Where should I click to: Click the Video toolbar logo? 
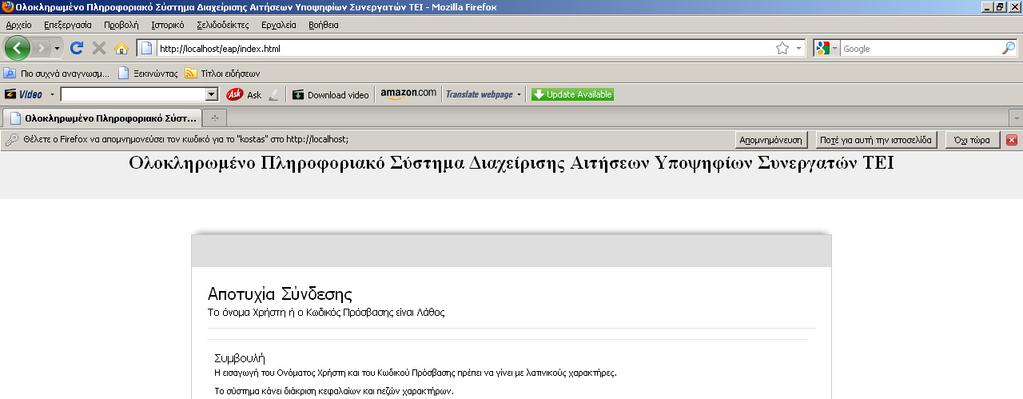coord(23,95)
